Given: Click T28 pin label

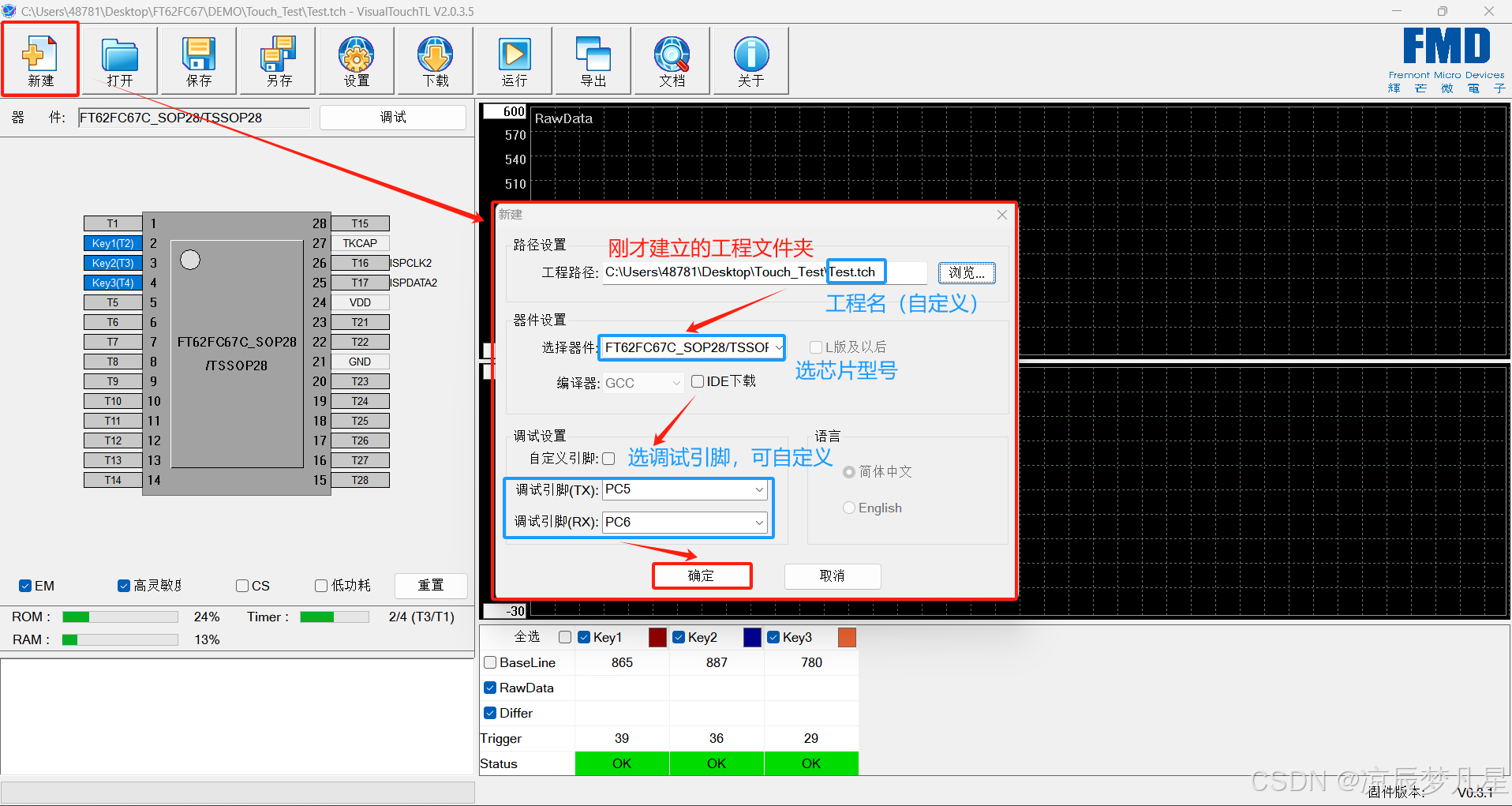Looking at the screenshot, I should click(360, 480).
